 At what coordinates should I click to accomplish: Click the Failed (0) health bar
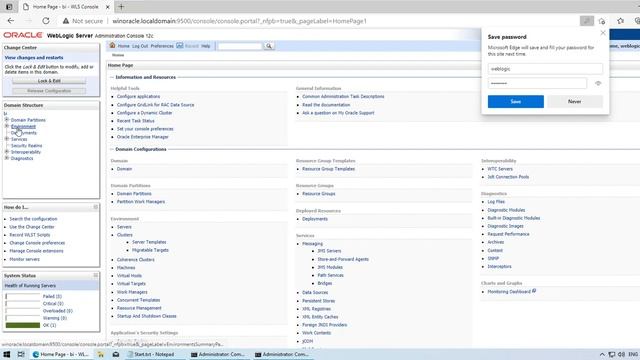pyautogui.click(x=23, y=296)
